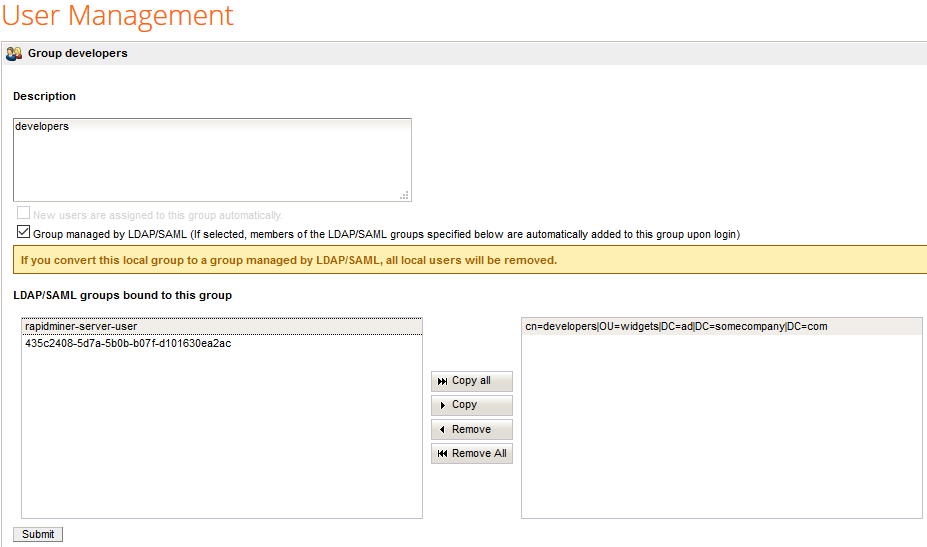The image size is (927, 547).
Task: Click the group users icon beside Group developers
Action: (x=14, y=54)
